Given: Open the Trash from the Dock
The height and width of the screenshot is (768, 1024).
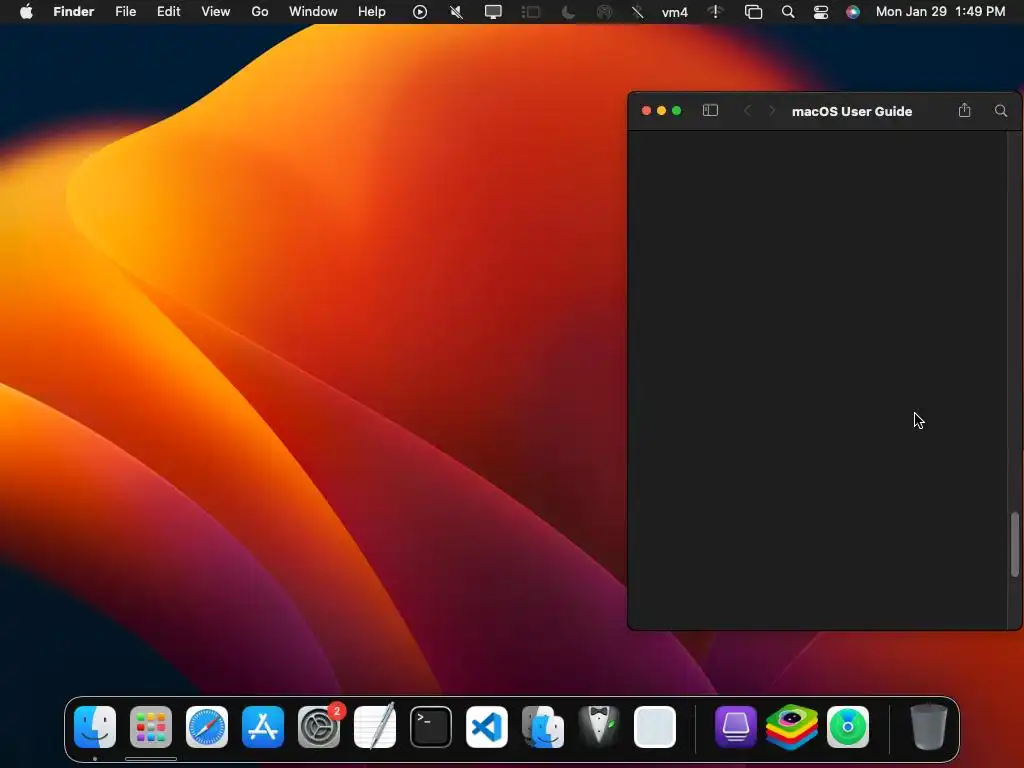Looking at the screenshot, I should pos(929,727).
